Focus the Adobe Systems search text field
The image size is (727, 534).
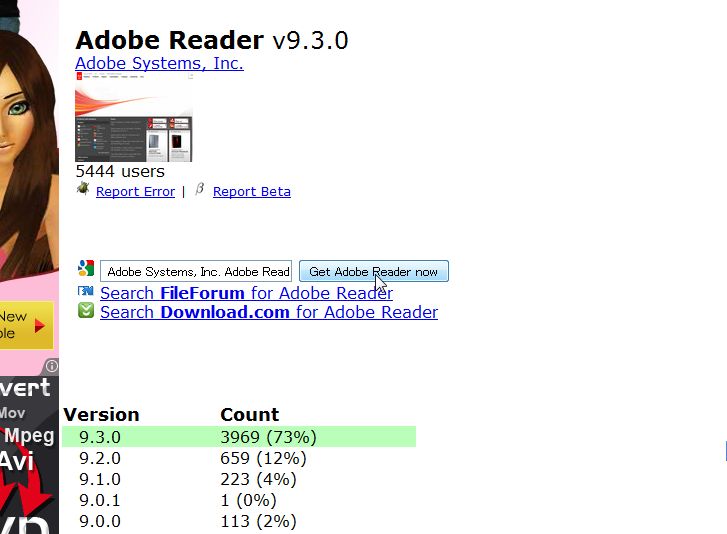tap(196, 271)
